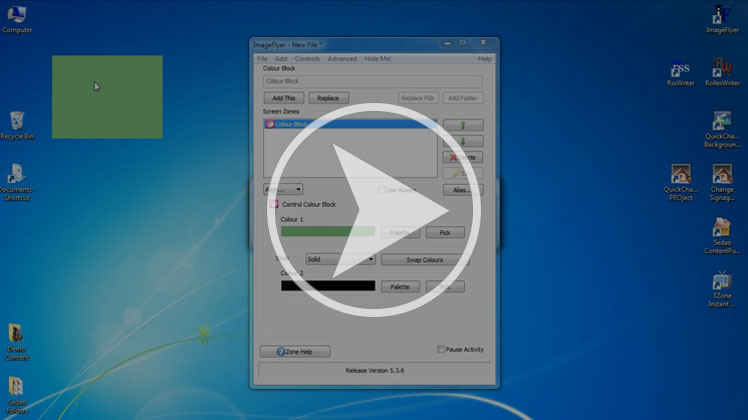748x420 pixels.
Task: Select the QuickChange PROject shortcut icon
Action: [680, 183]
